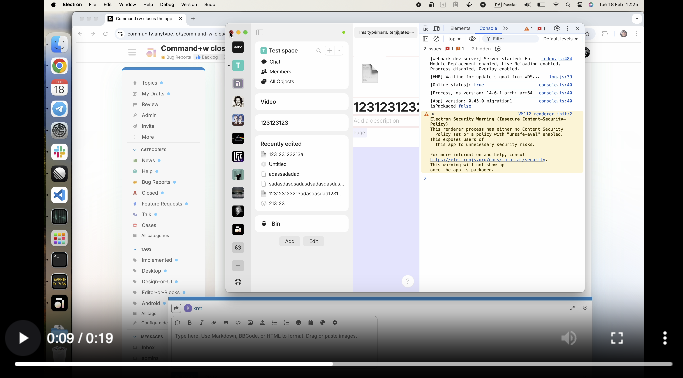Expand more DevTools tabs with the double chevron

point(505,28)
